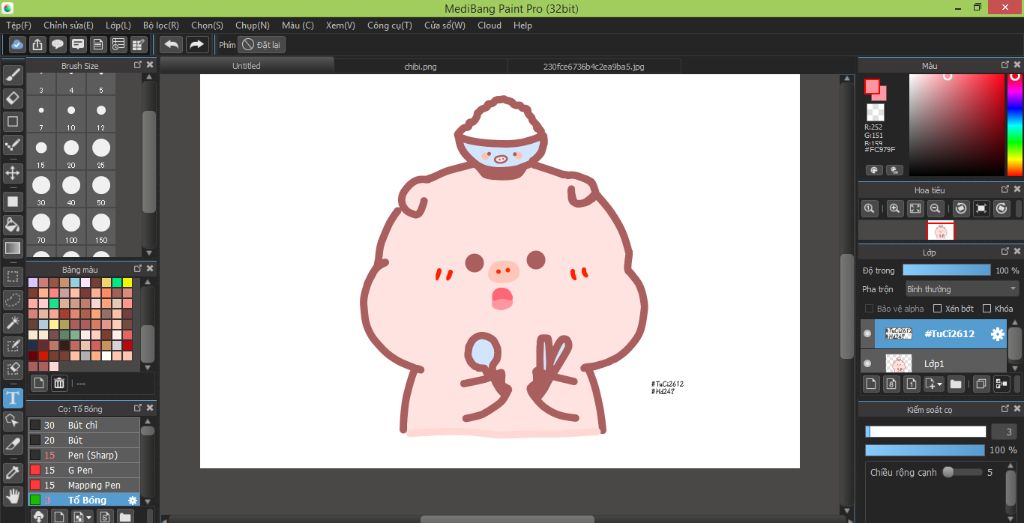Select the G Pen brush
The height and width of the screenshot is (523, 1024).
pos(84,470)
